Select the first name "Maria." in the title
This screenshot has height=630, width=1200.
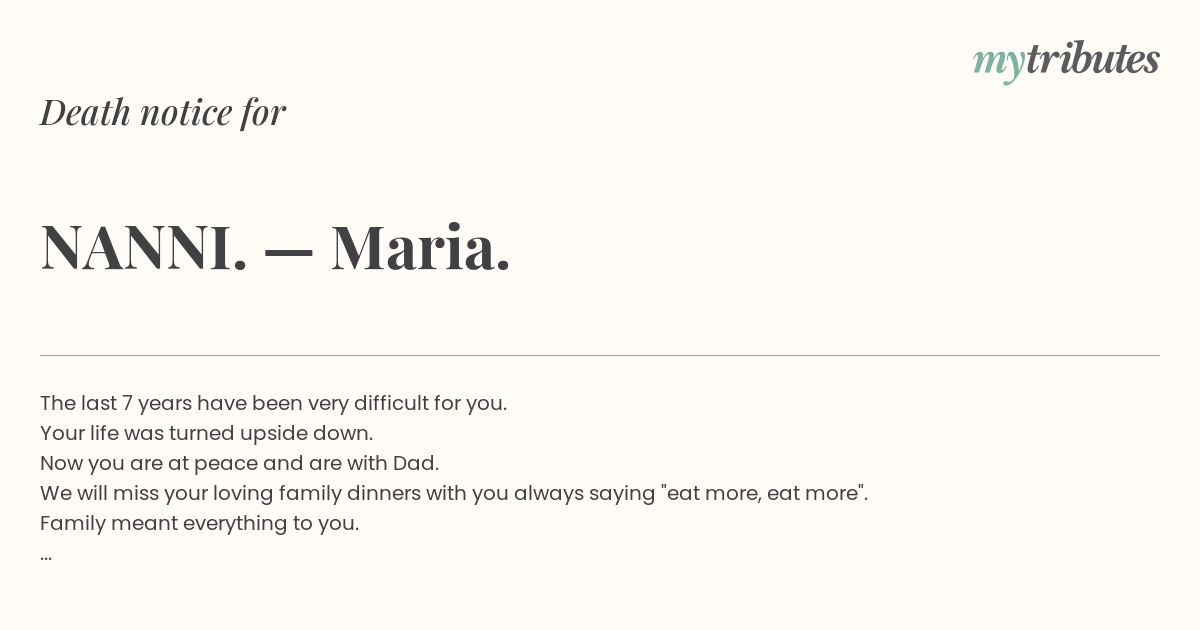tap(421, 247)
